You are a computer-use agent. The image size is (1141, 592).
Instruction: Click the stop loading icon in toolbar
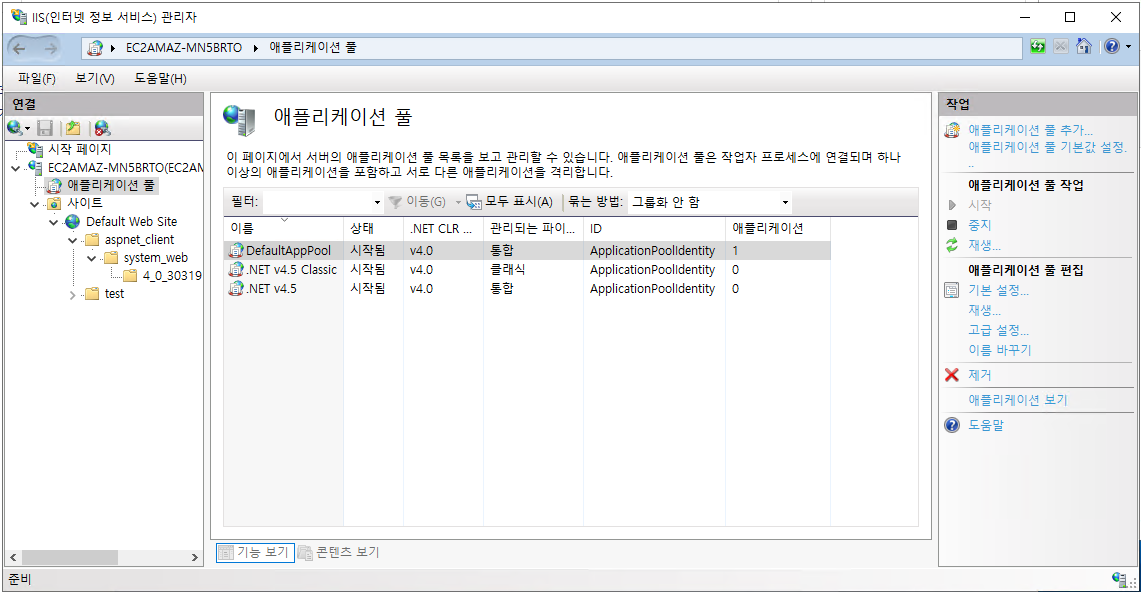coord(1061,47)
